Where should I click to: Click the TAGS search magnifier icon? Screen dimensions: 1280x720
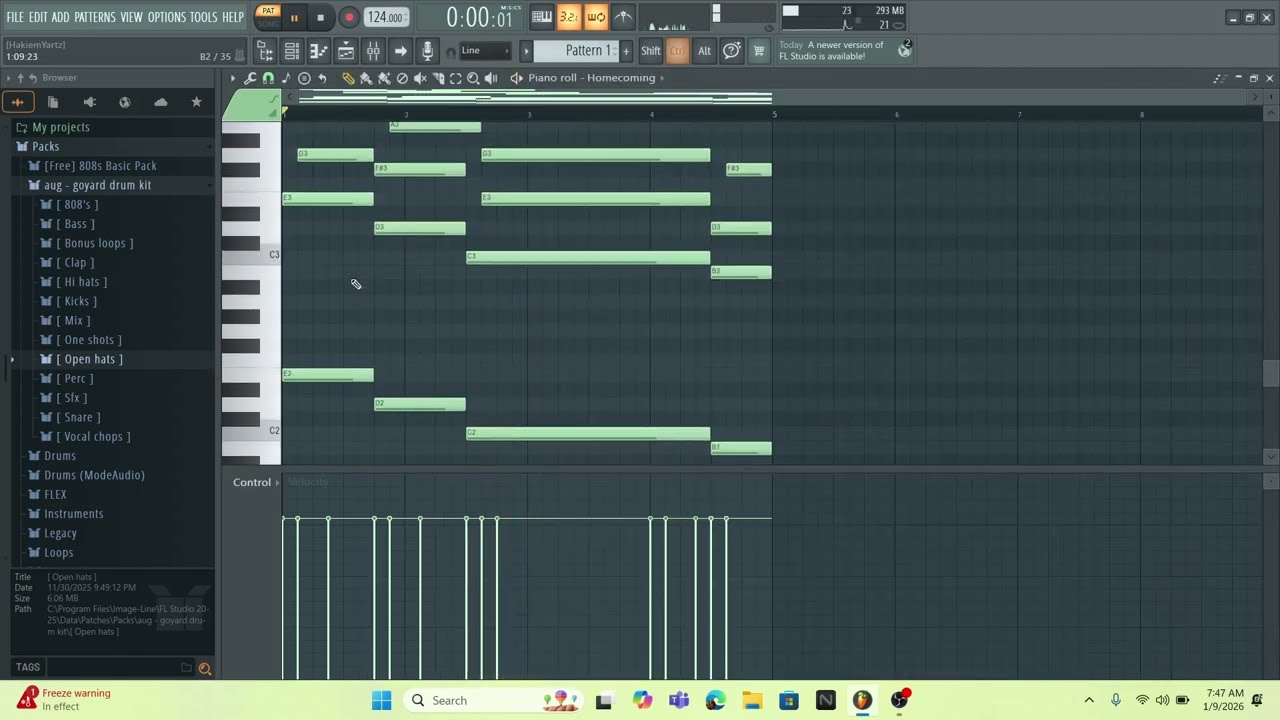point(205,668)
